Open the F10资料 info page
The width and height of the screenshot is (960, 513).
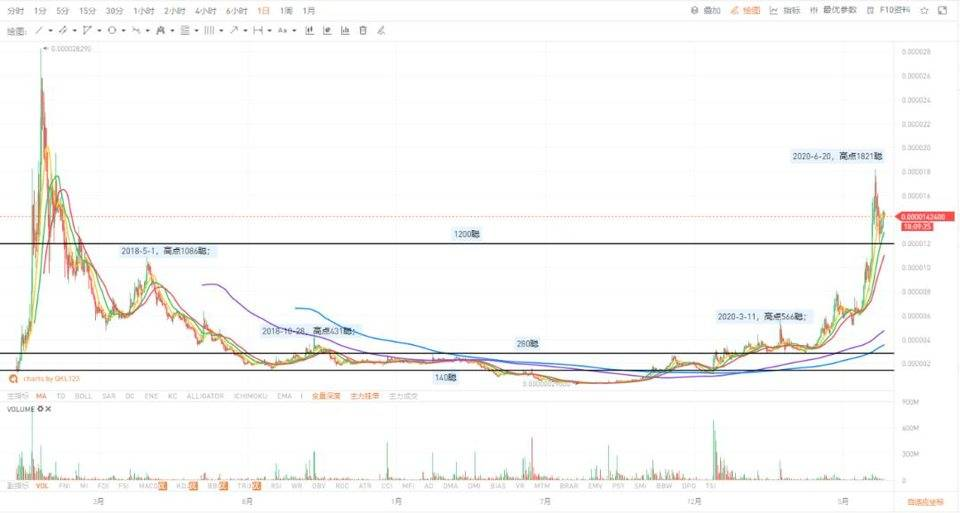coord(890,10)
